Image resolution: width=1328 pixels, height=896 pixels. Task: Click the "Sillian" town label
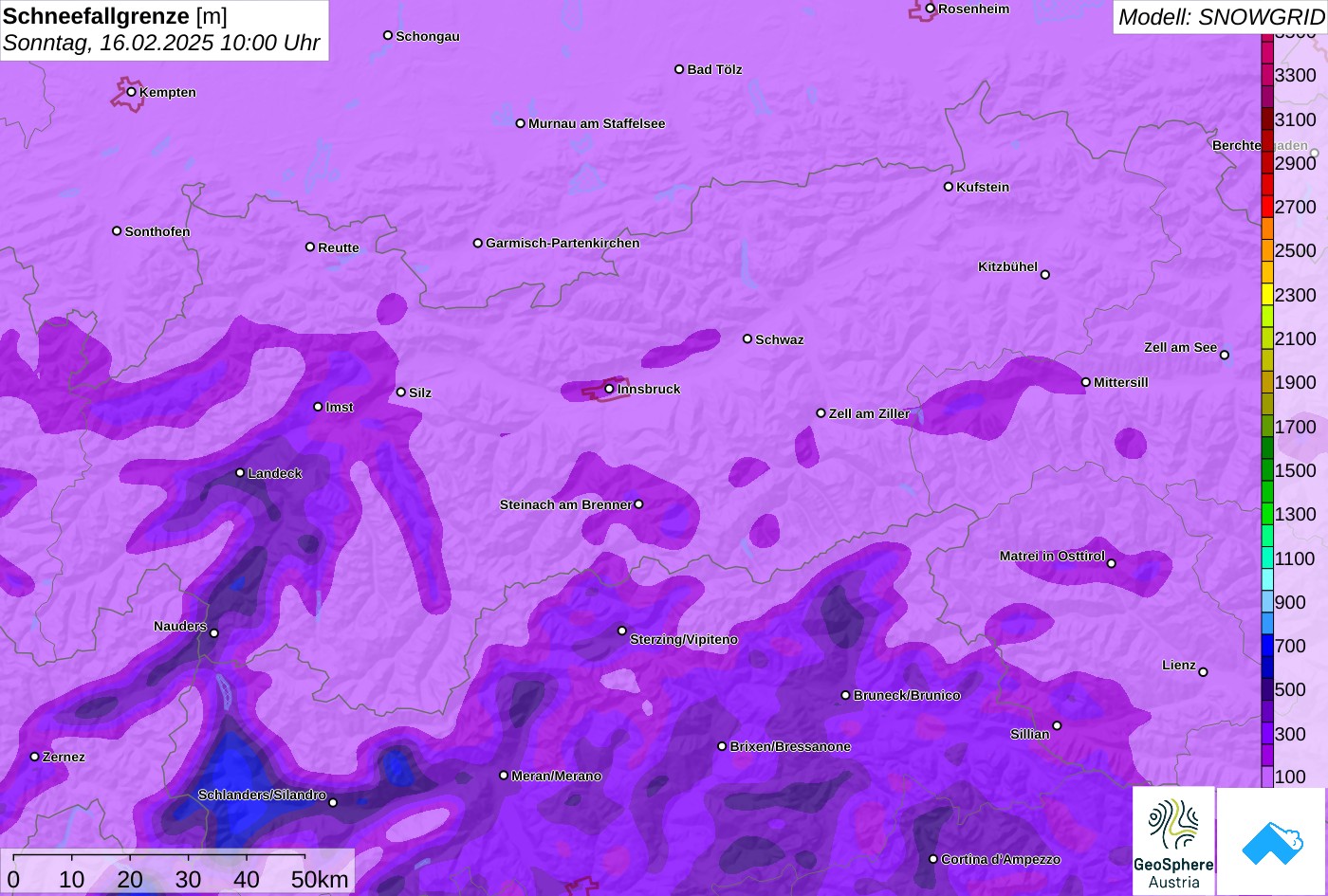pyautogui.click(x=1030, y=734)
